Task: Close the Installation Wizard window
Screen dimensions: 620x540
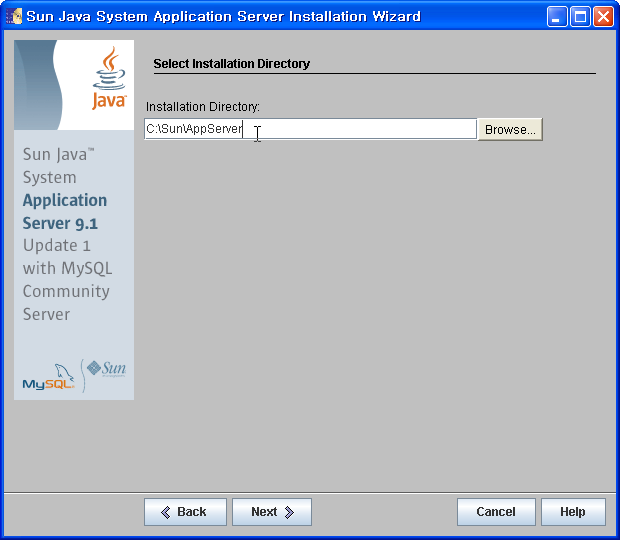Action: coord(603,17)
